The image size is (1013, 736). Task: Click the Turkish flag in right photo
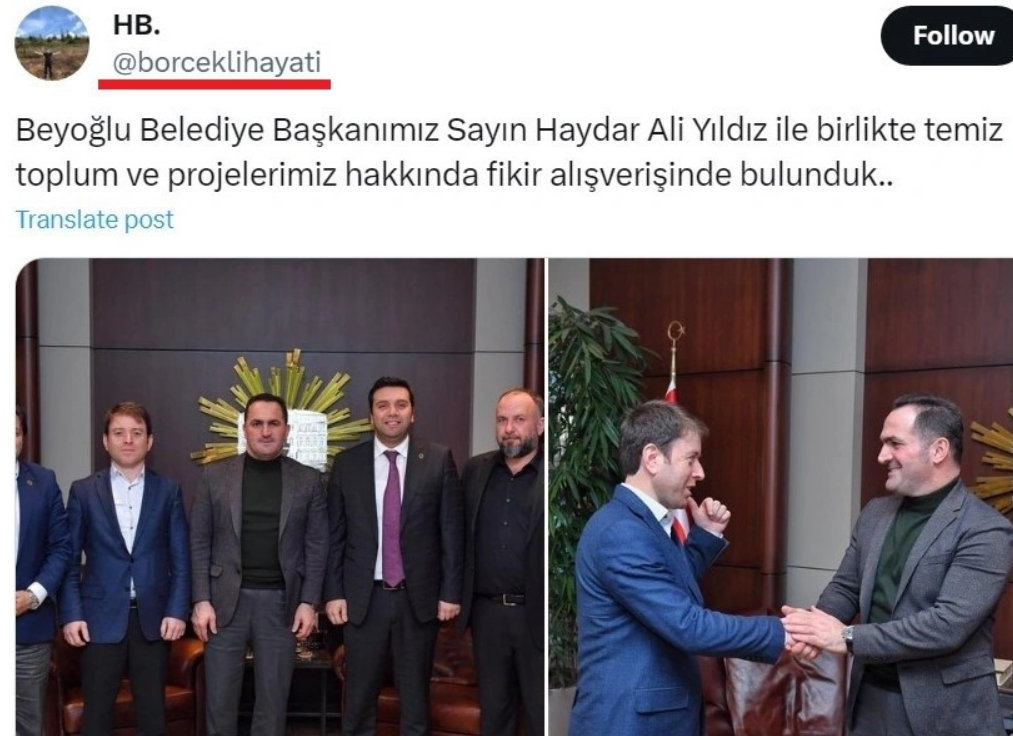coord(676,452)
